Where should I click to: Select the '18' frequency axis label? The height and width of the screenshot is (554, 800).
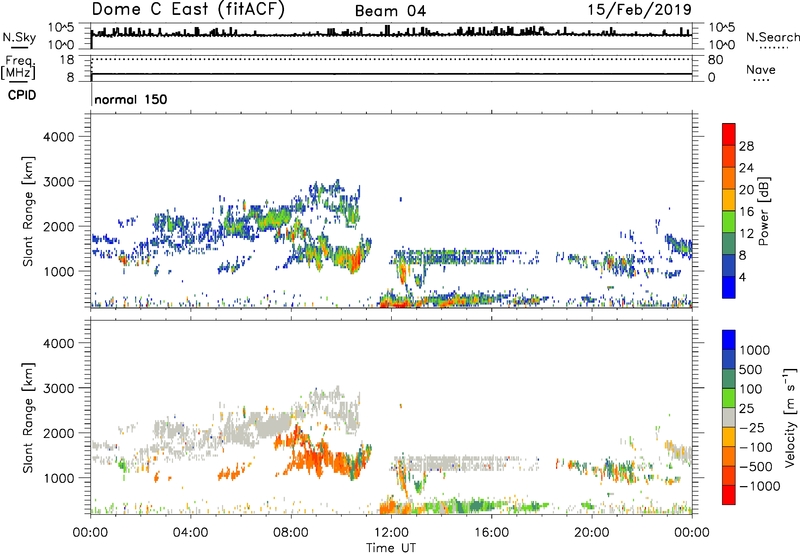67,60
